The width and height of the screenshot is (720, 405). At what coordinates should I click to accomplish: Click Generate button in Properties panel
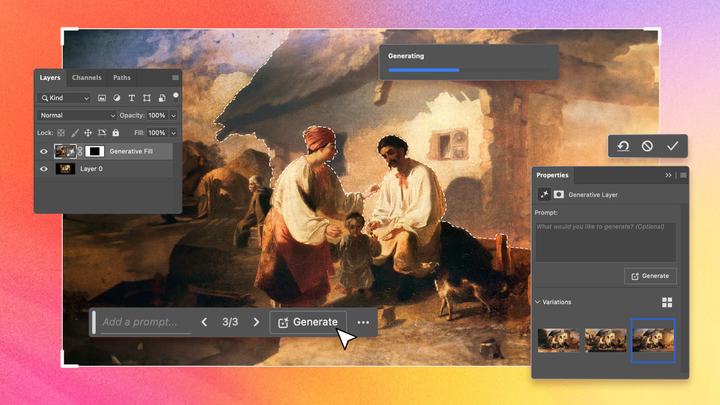[x=650, y=276]
